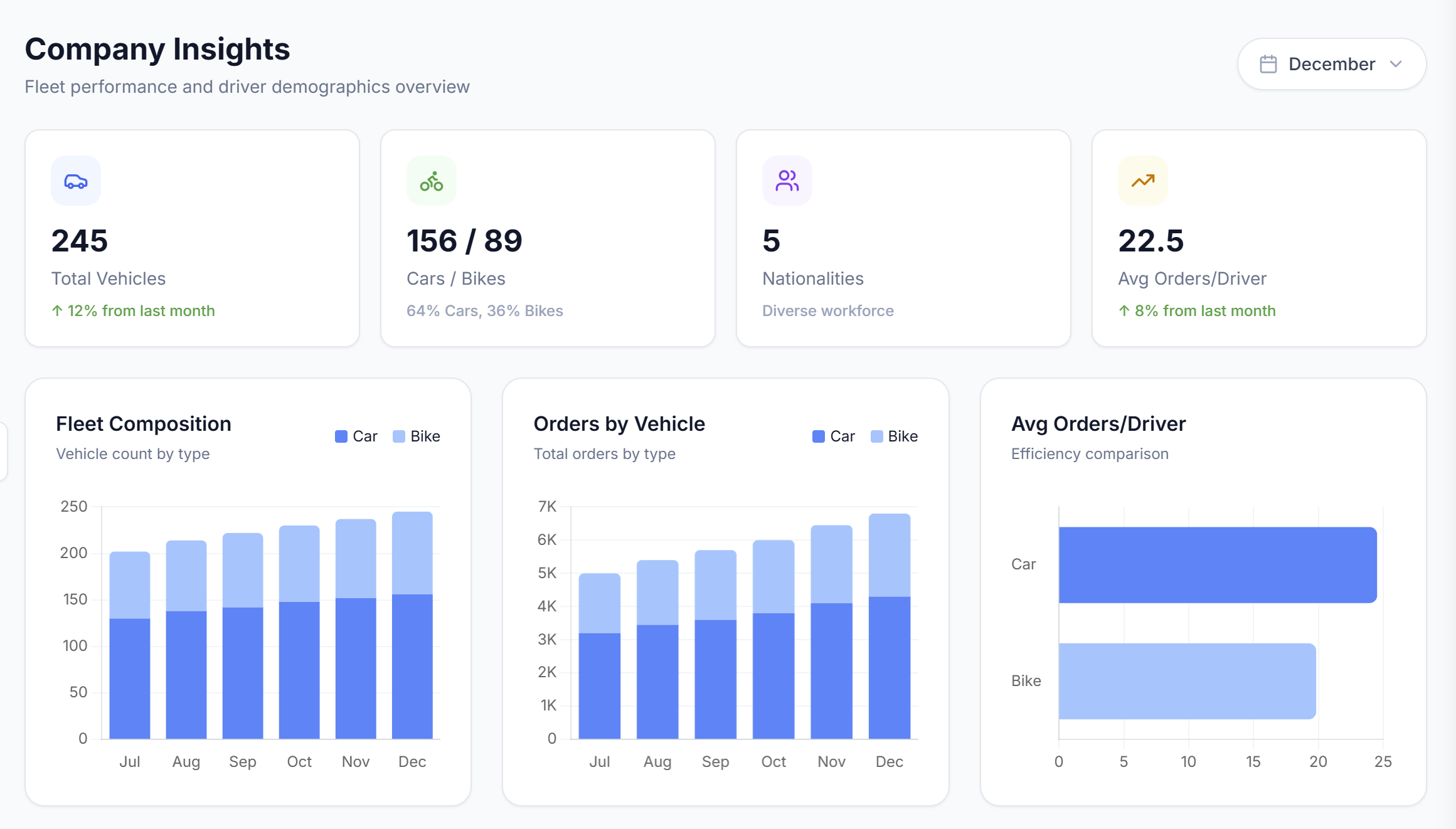The height and width of the screenshot is (829, 1456).
Task: Click the car icon on Total Vehicles card
Action: click(76, 181)
